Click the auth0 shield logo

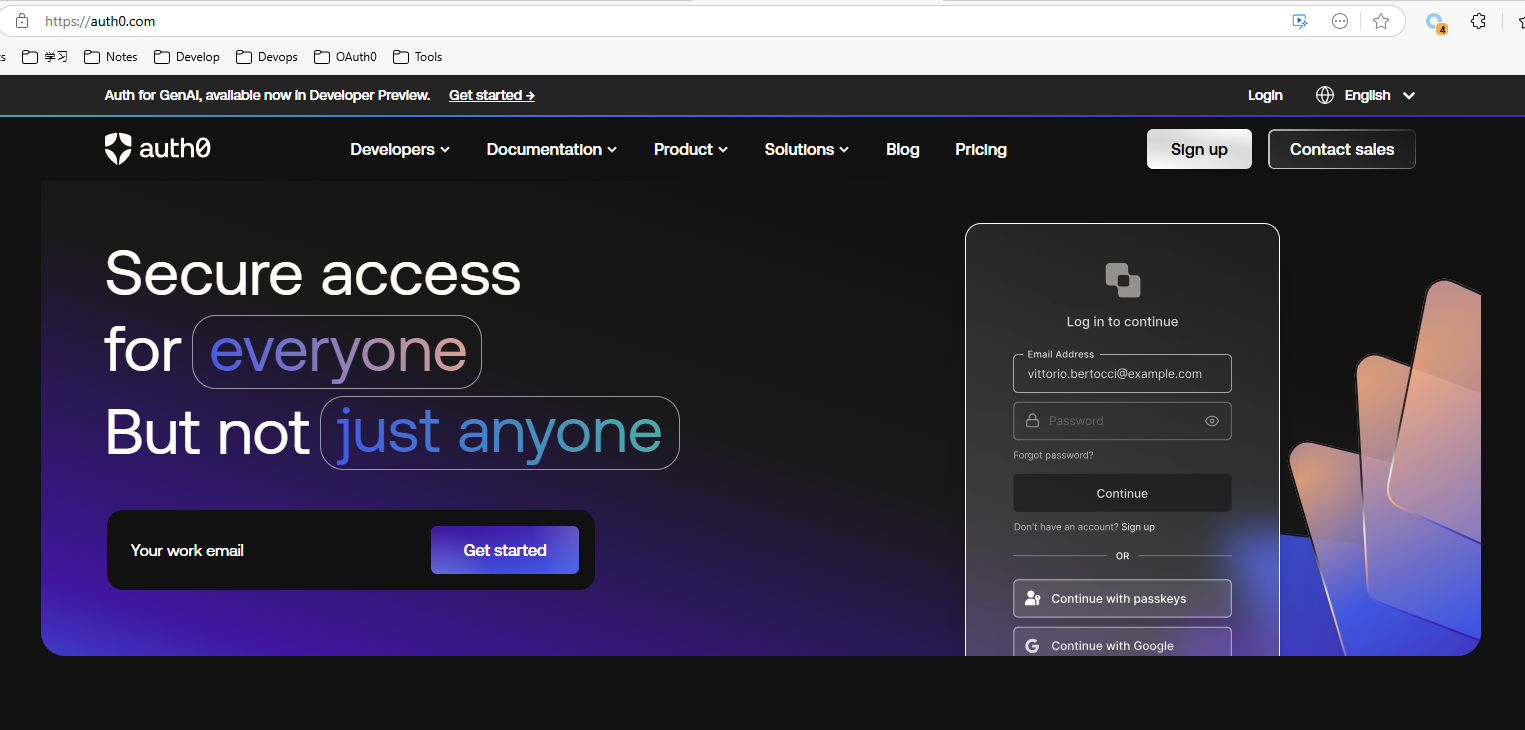118,149
